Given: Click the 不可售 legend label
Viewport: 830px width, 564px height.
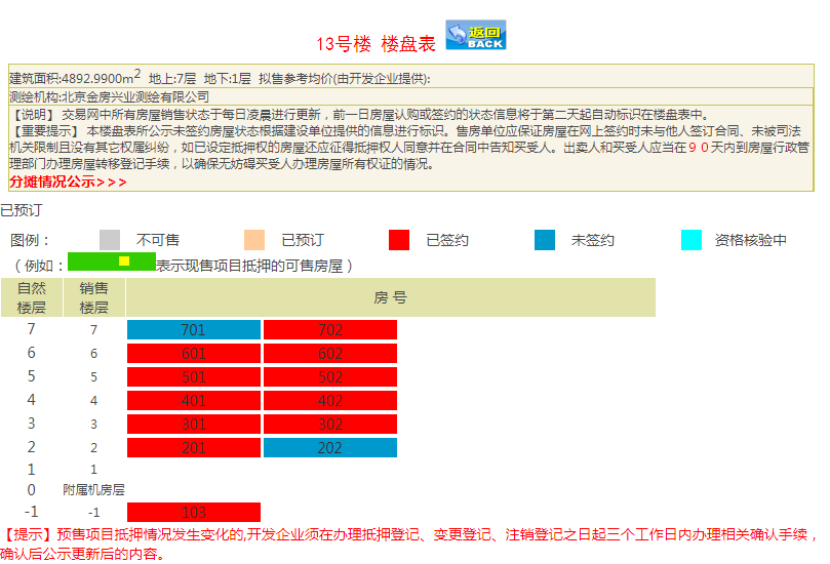Looking at the screenshot, I should point(158,240).
